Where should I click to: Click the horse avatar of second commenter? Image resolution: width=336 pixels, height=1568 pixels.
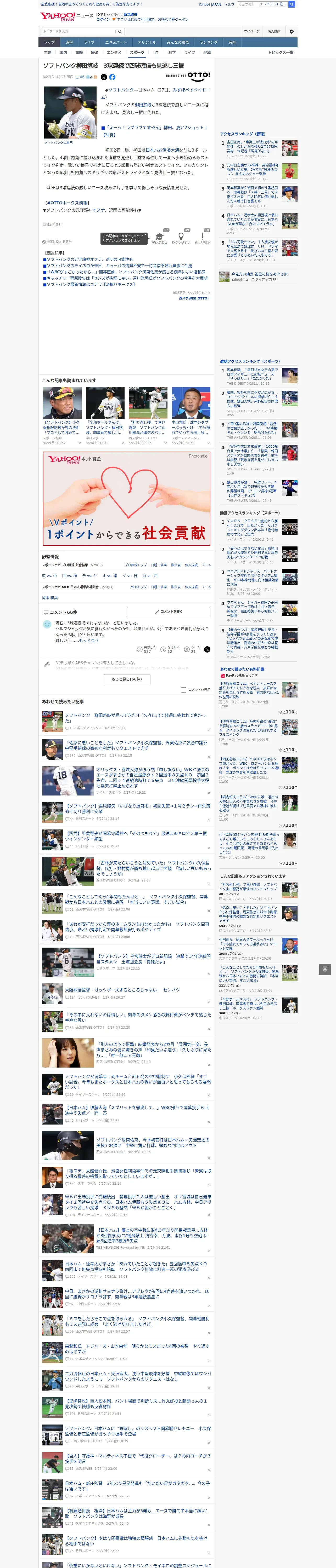point(47,664)
